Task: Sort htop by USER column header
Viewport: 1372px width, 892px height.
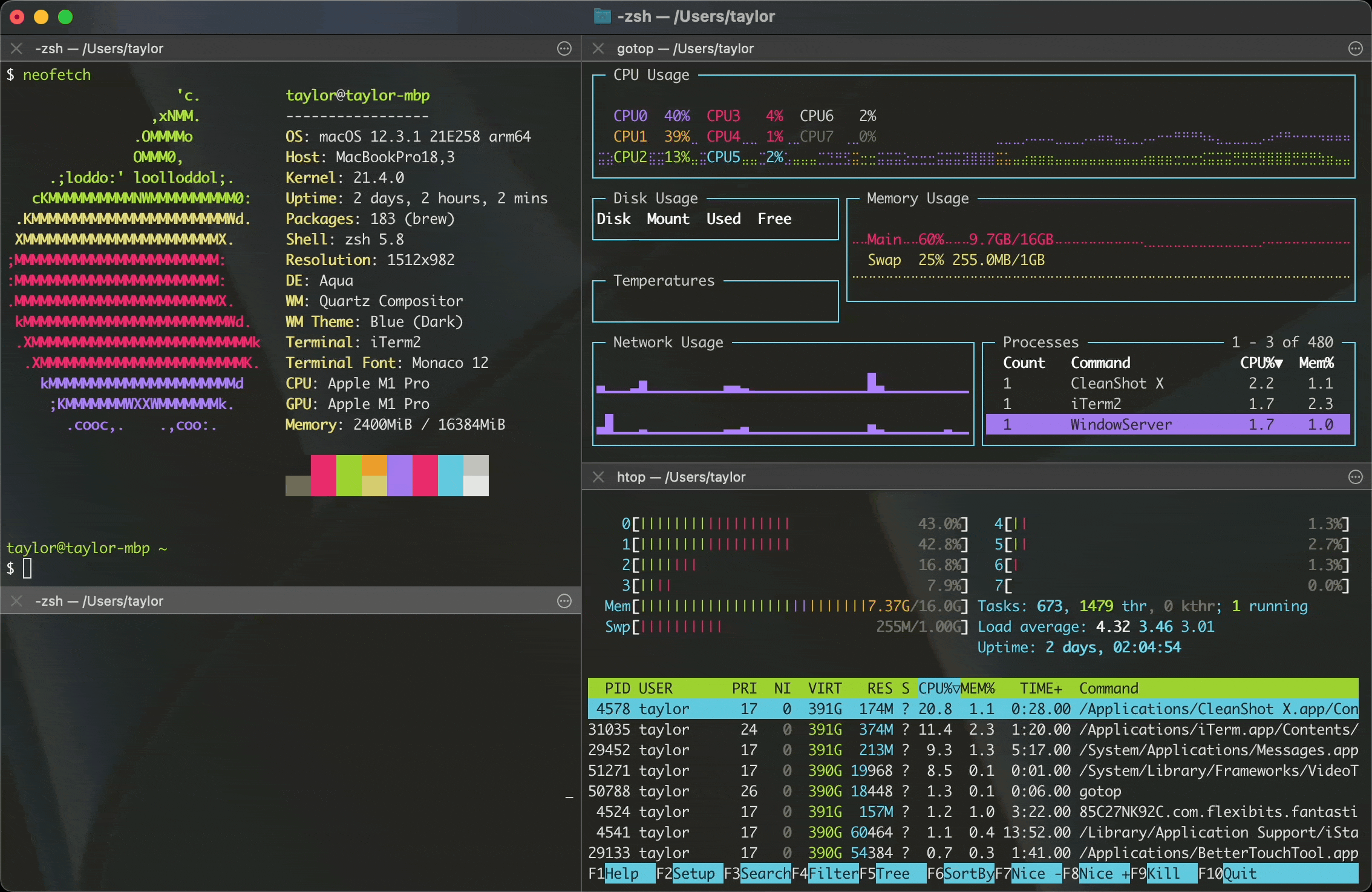Action: pyautogui.click(x=656, y=688)
